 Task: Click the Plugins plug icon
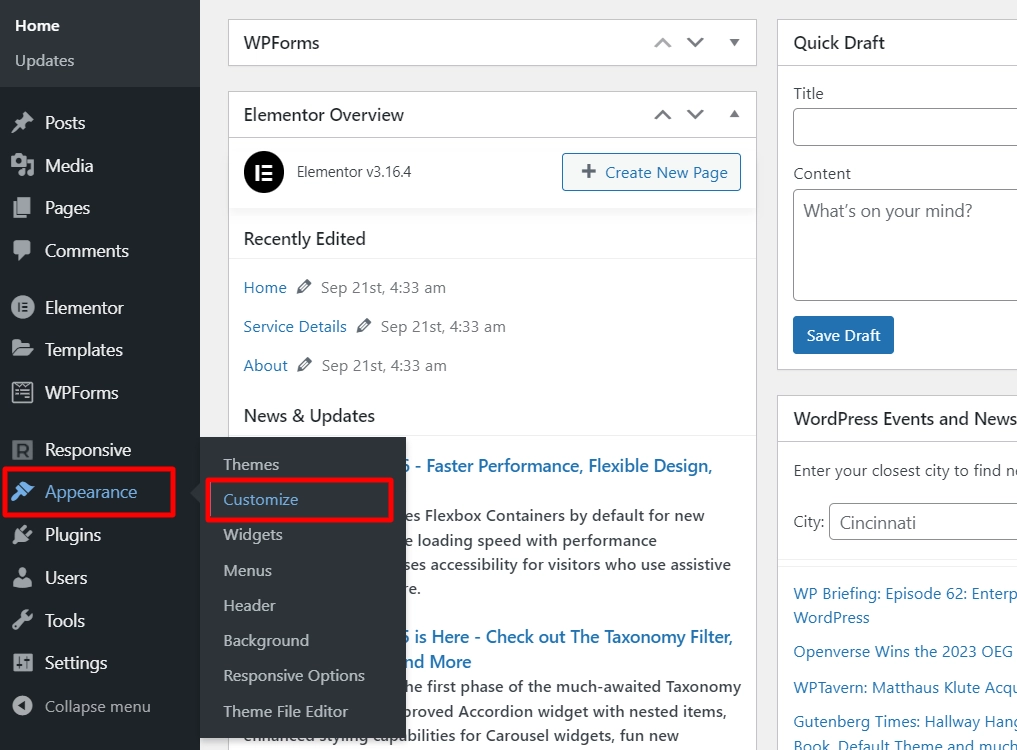(23, 535)
